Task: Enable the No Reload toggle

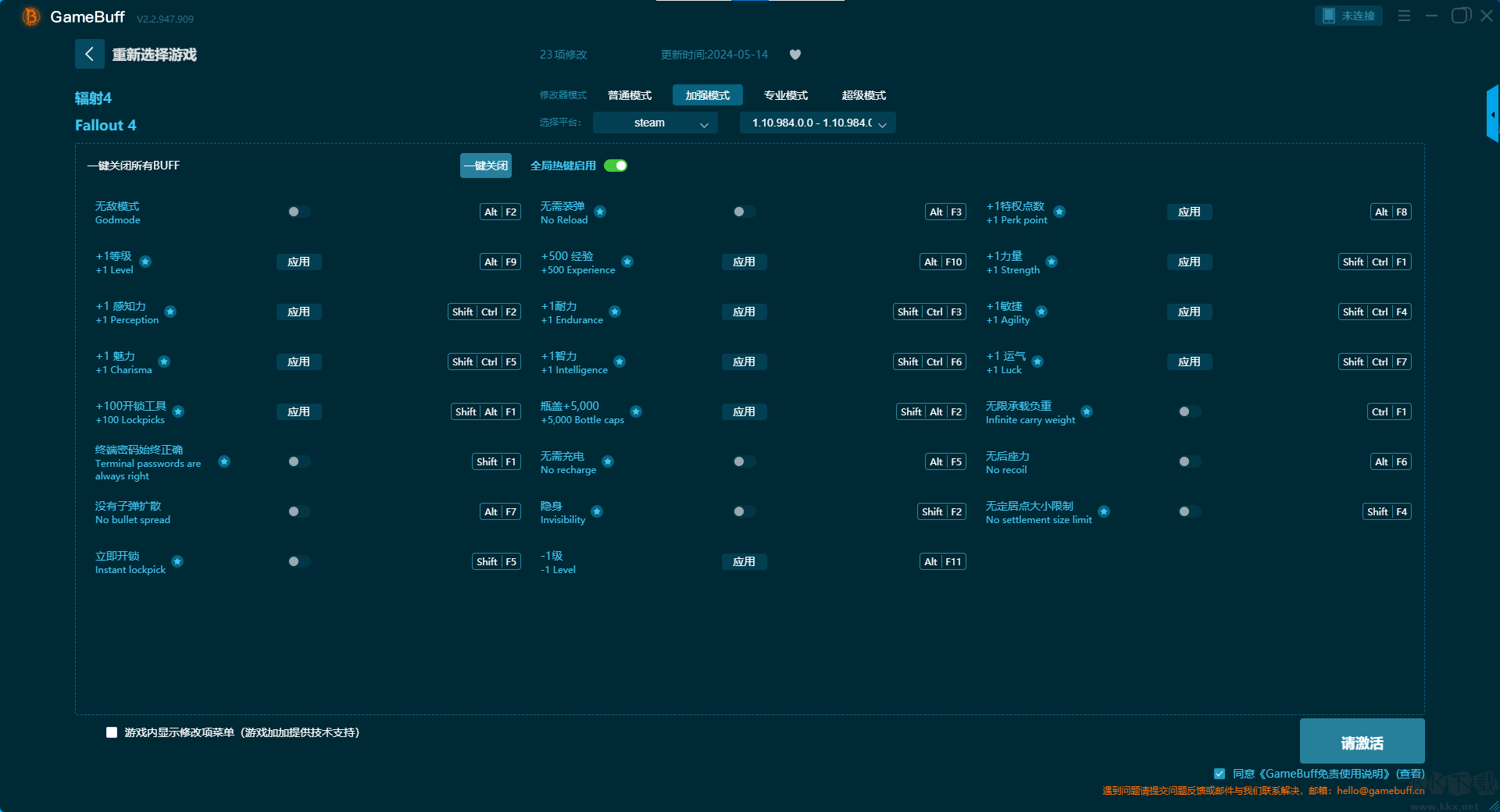Action: 744,212
